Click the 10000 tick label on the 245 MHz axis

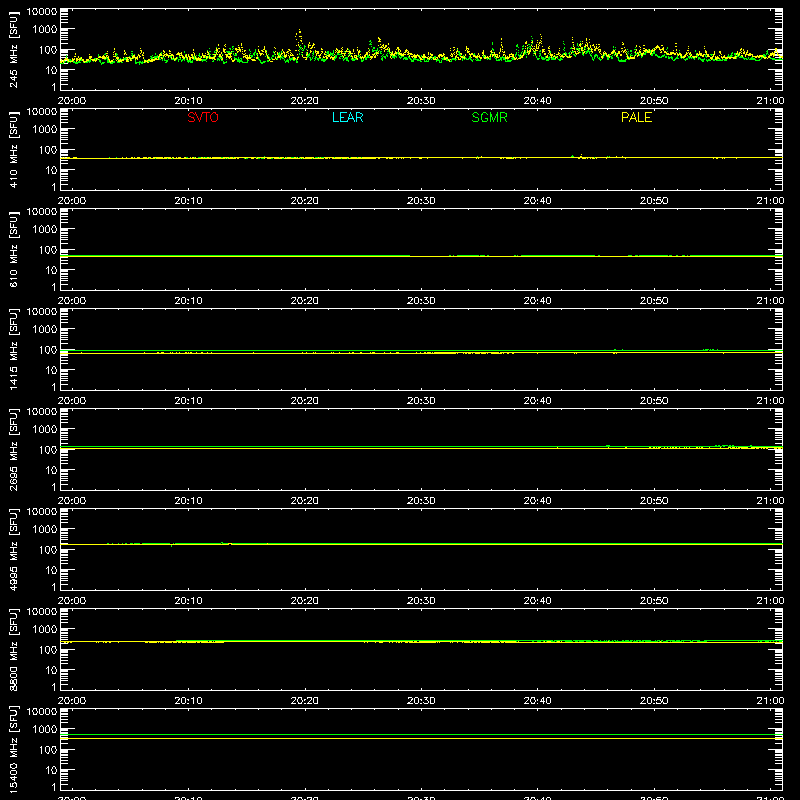(x=42, y=11)
